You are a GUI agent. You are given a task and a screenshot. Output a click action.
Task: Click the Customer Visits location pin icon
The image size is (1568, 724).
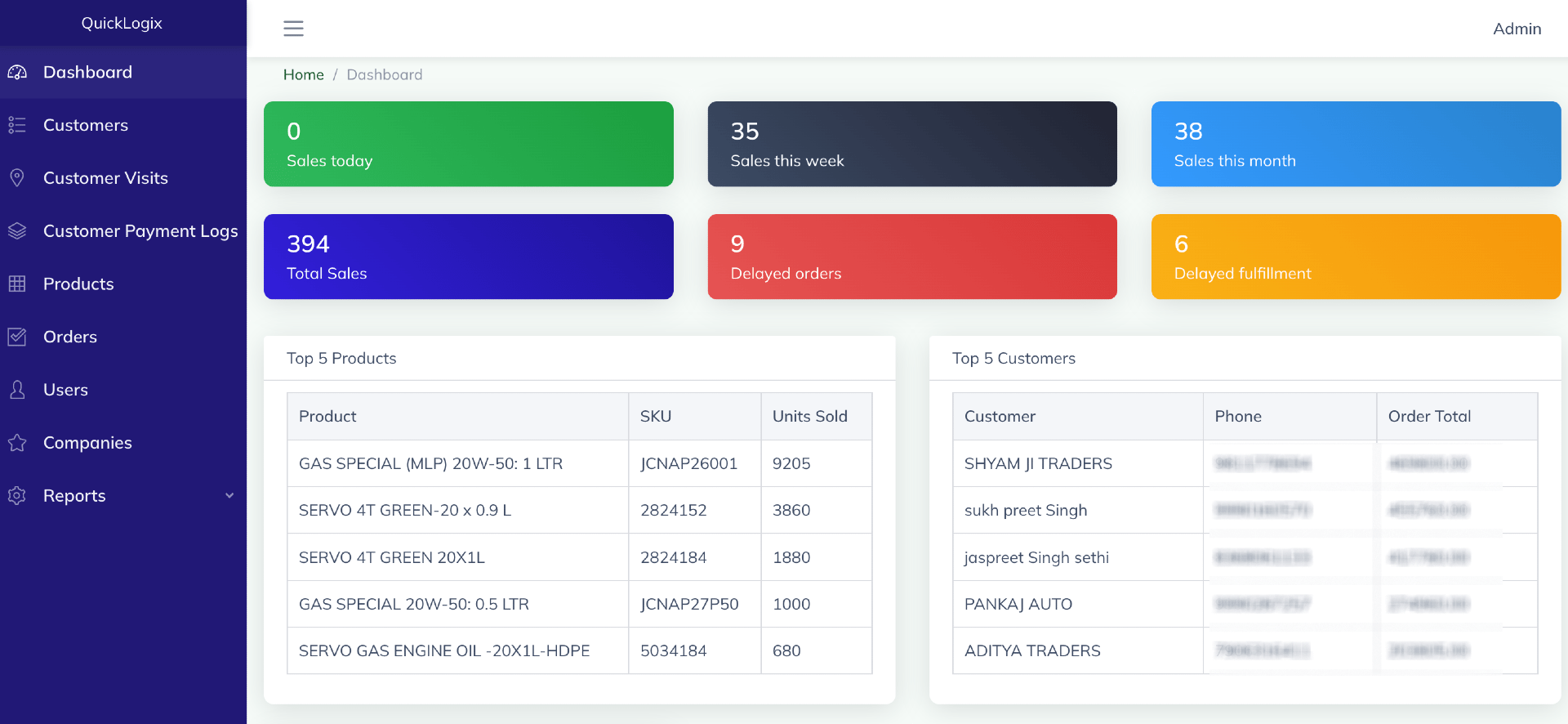click(x=17, y=178)
